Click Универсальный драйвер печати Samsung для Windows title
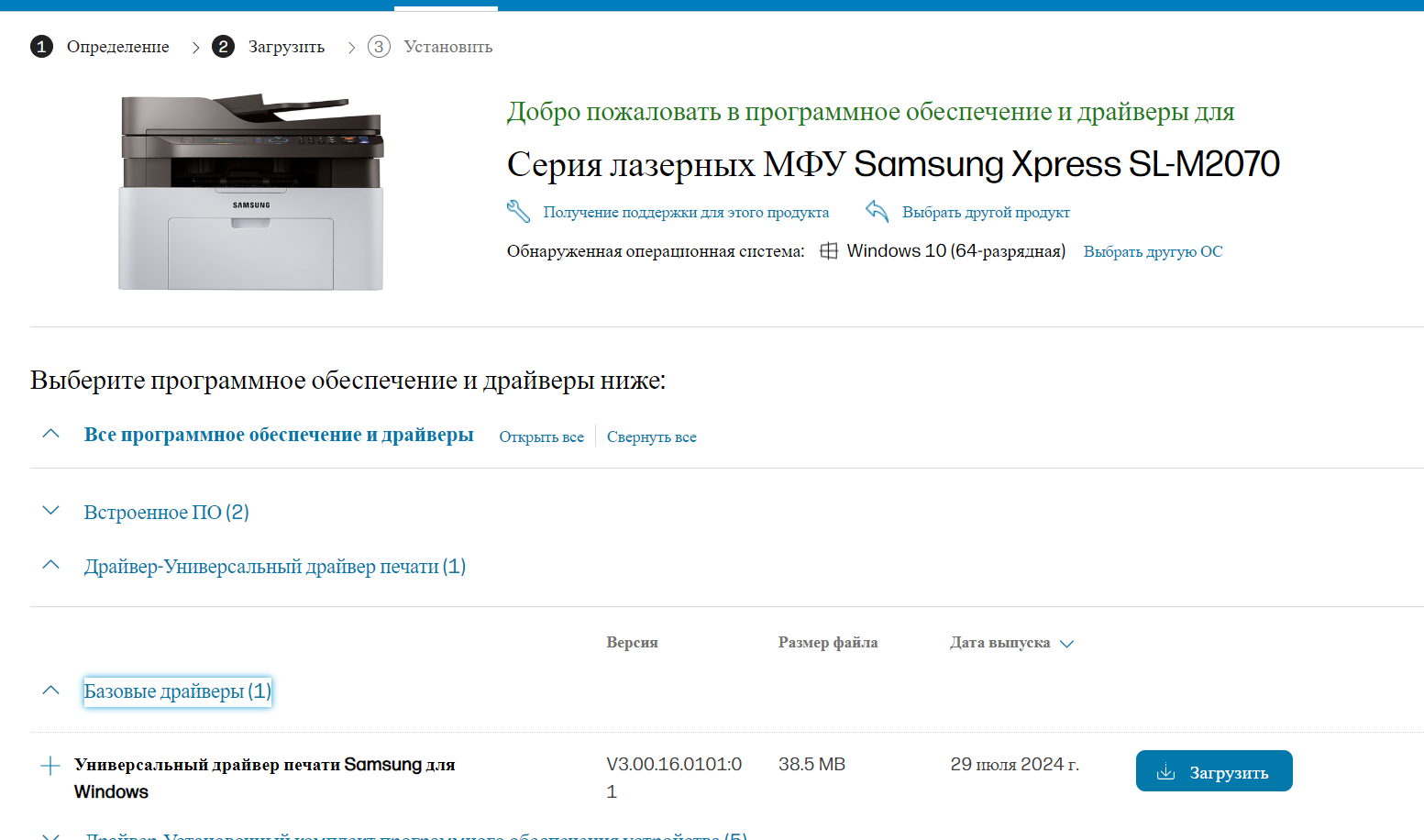This screenshot has height=840, width=1424. [x=264, y=778]
